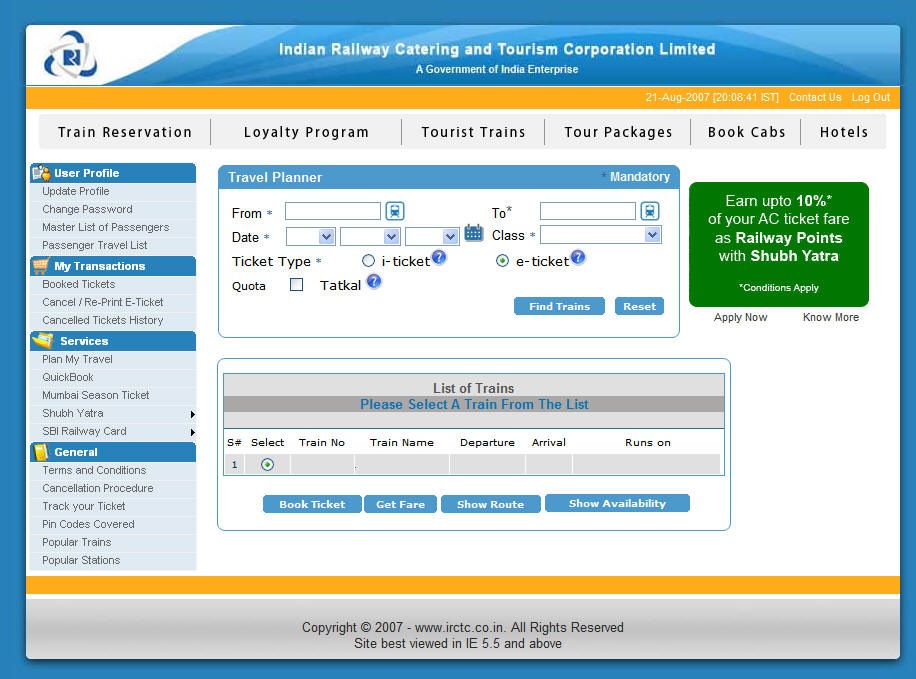Click the Find Trains button
Image resolution: width=916 pixels, height=679 pixels.
point(559,306)
